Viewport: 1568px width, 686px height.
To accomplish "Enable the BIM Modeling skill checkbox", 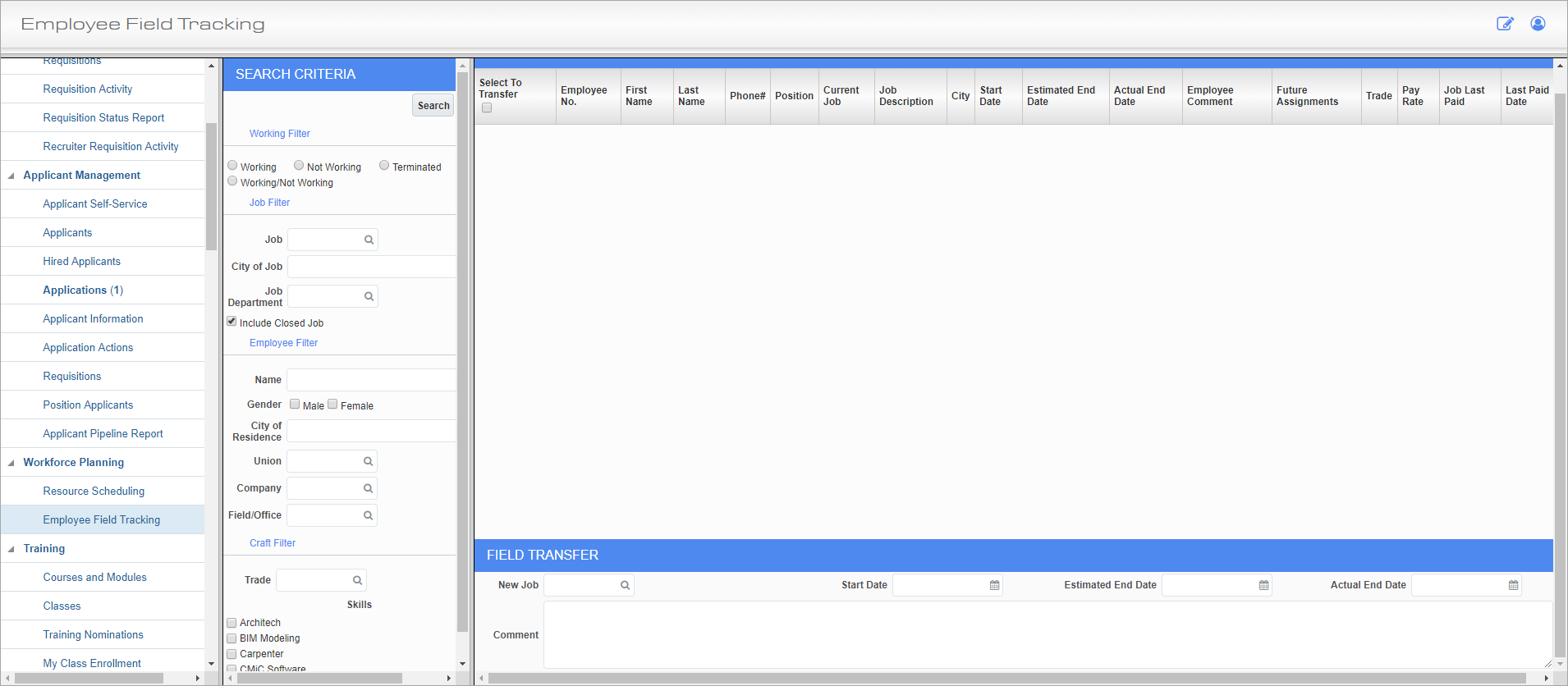I will coord(232,638).
